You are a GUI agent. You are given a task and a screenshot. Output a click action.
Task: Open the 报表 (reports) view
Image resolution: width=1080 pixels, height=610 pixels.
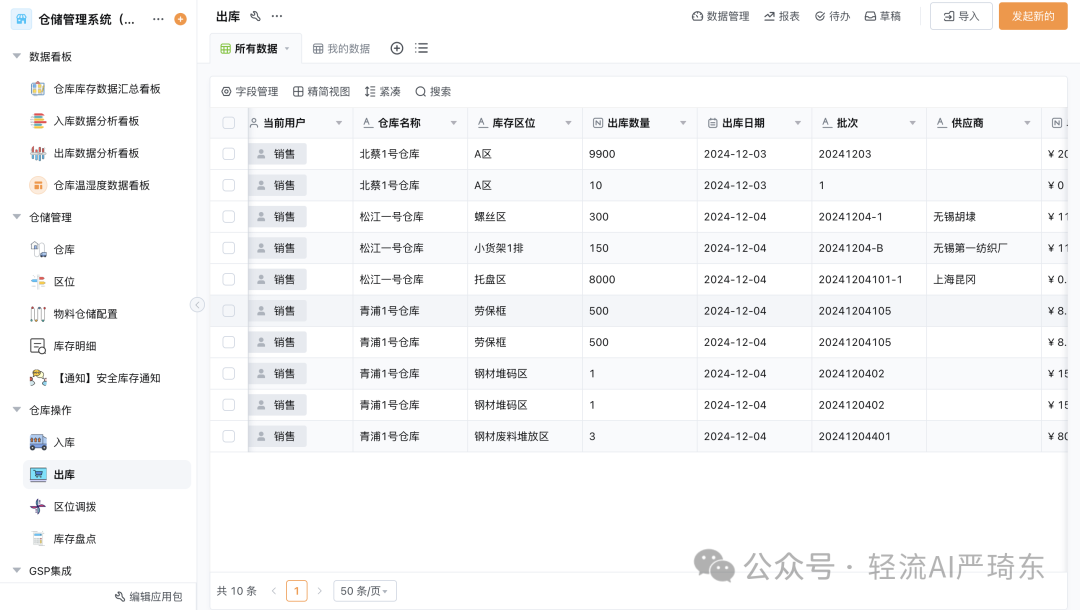click(x=781, y=16)
